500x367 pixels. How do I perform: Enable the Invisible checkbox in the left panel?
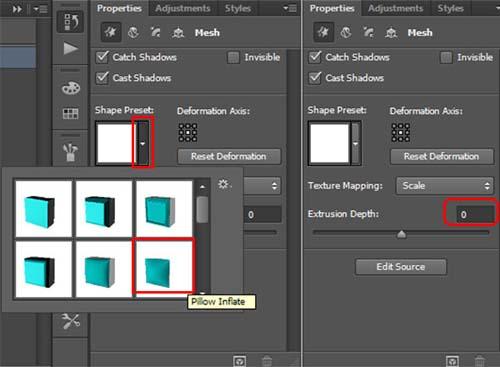(x=233, y=57)
